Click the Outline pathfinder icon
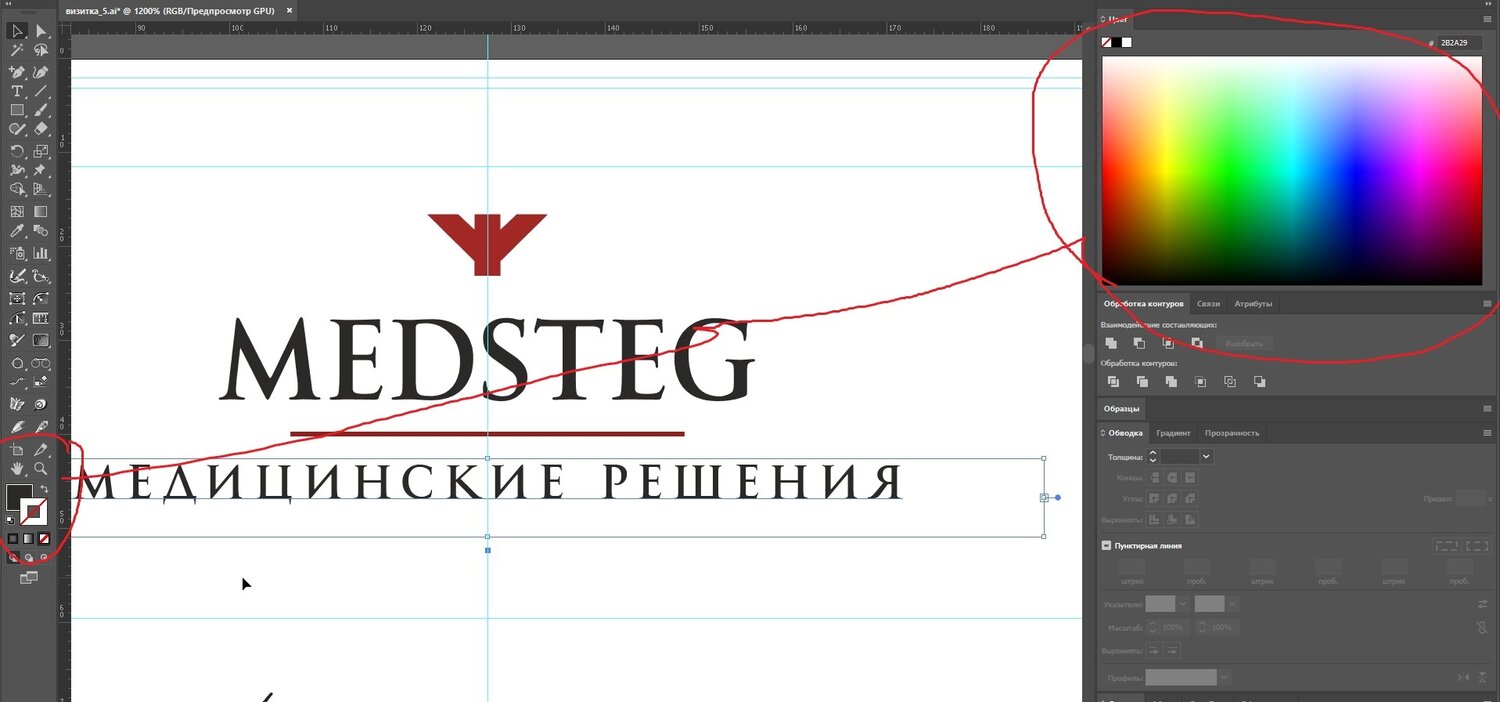The image size is (1500, 702). coord(1230,382)
